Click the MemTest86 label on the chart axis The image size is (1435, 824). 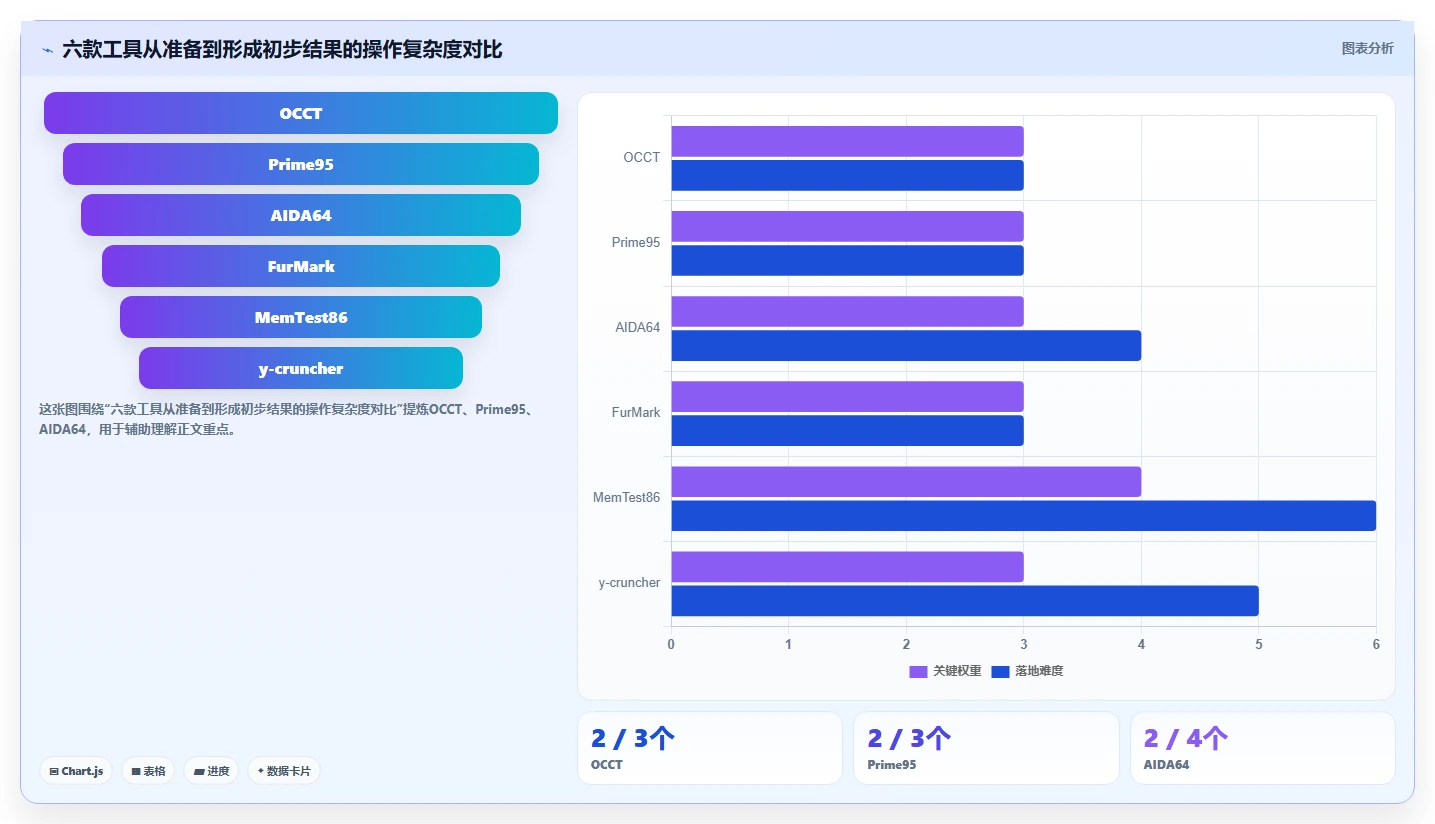pyautogui.click(x=626, y=497)
